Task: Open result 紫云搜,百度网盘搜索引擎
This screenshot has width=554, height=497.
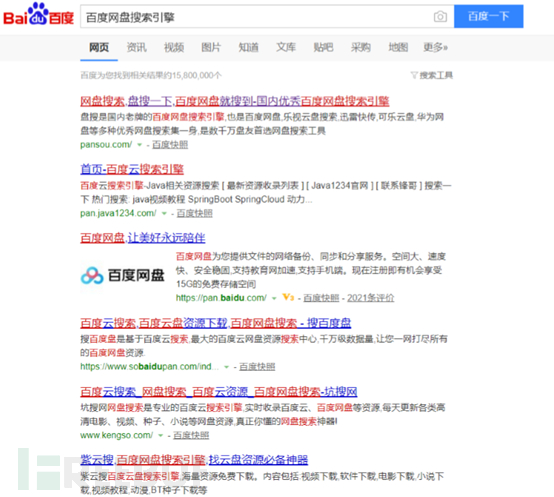Action: [194, 460]
